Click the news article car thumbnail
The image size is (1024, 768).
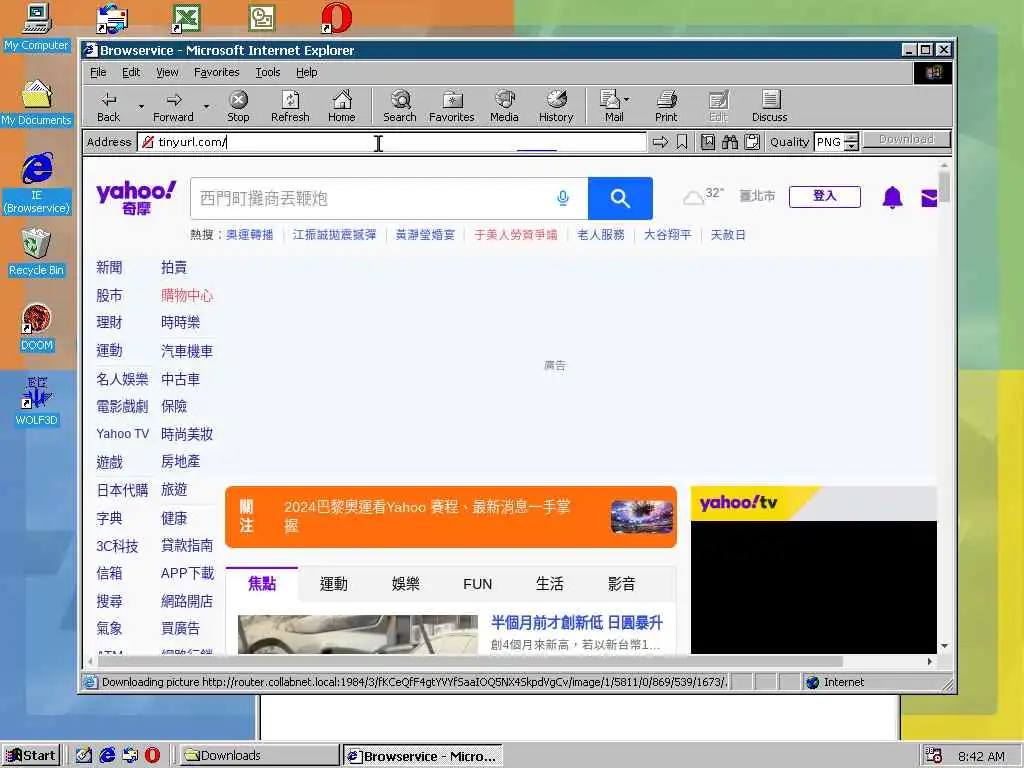[x=358, y=634]
